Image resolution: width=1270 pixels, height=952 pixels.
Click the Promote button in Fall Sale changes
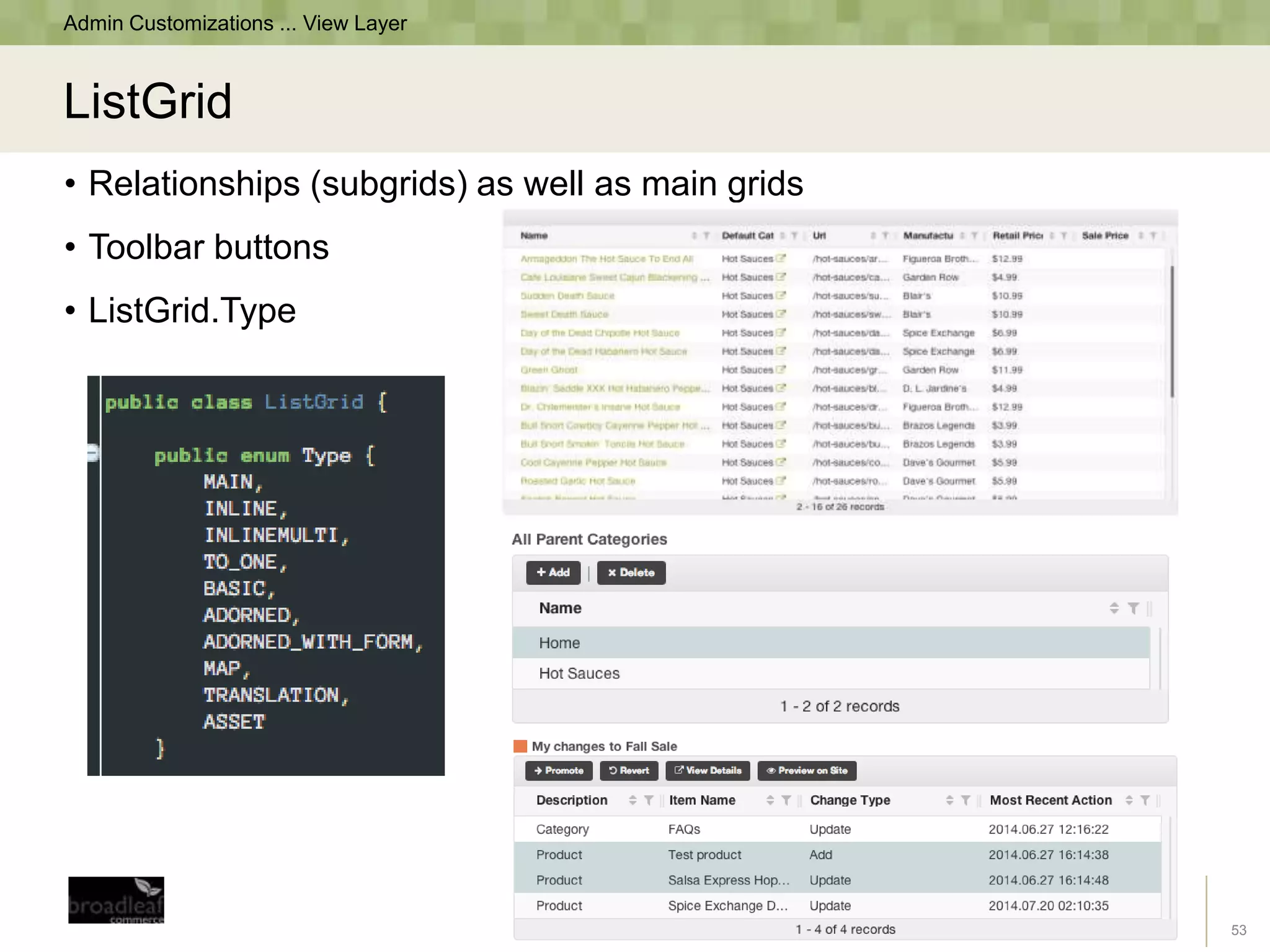click(559, 770)
